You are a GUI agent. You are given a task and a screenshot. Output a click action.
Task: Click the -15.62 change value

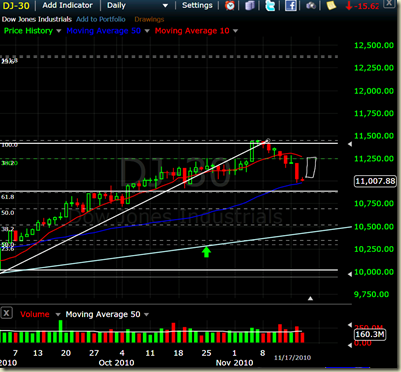click(x=367, y=6)
